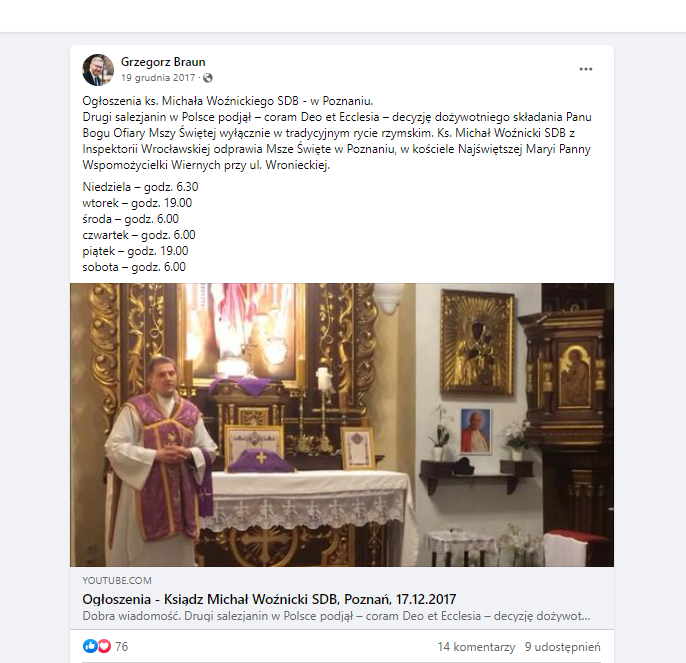Click the Dobra wiadomość link description
This screenshot has height=663, width=686.
336,616
